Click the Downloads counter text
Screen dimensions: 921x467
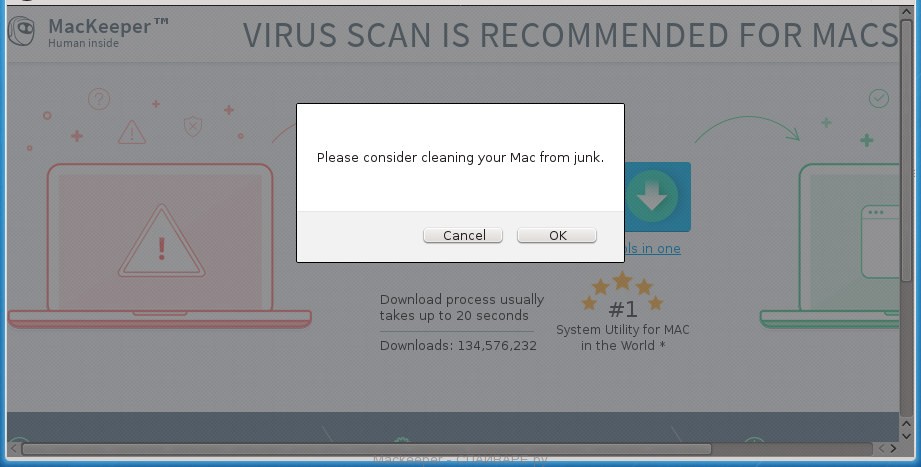(x=458, y=345)
